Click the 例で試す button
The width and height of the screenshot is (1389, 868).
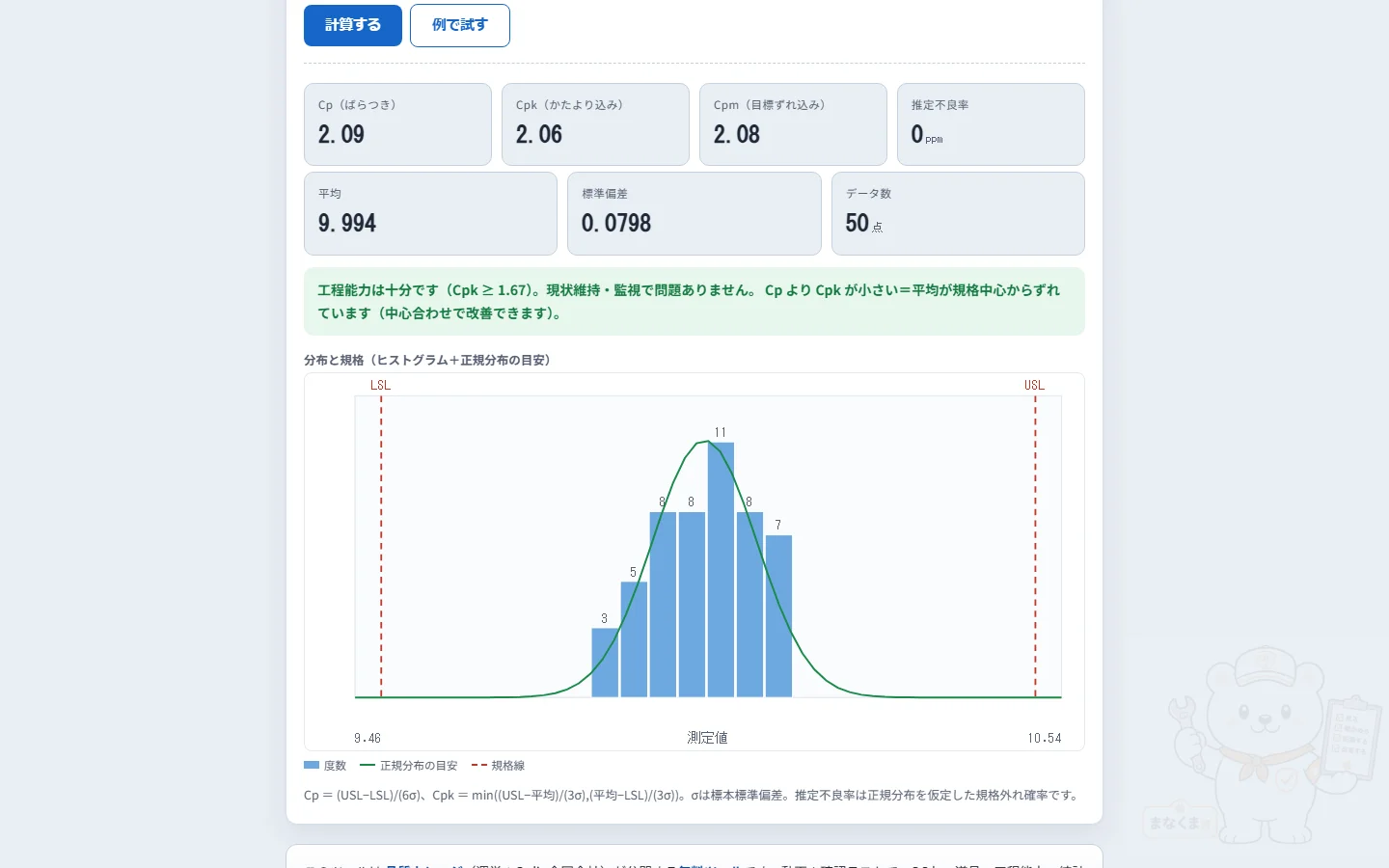460,25
